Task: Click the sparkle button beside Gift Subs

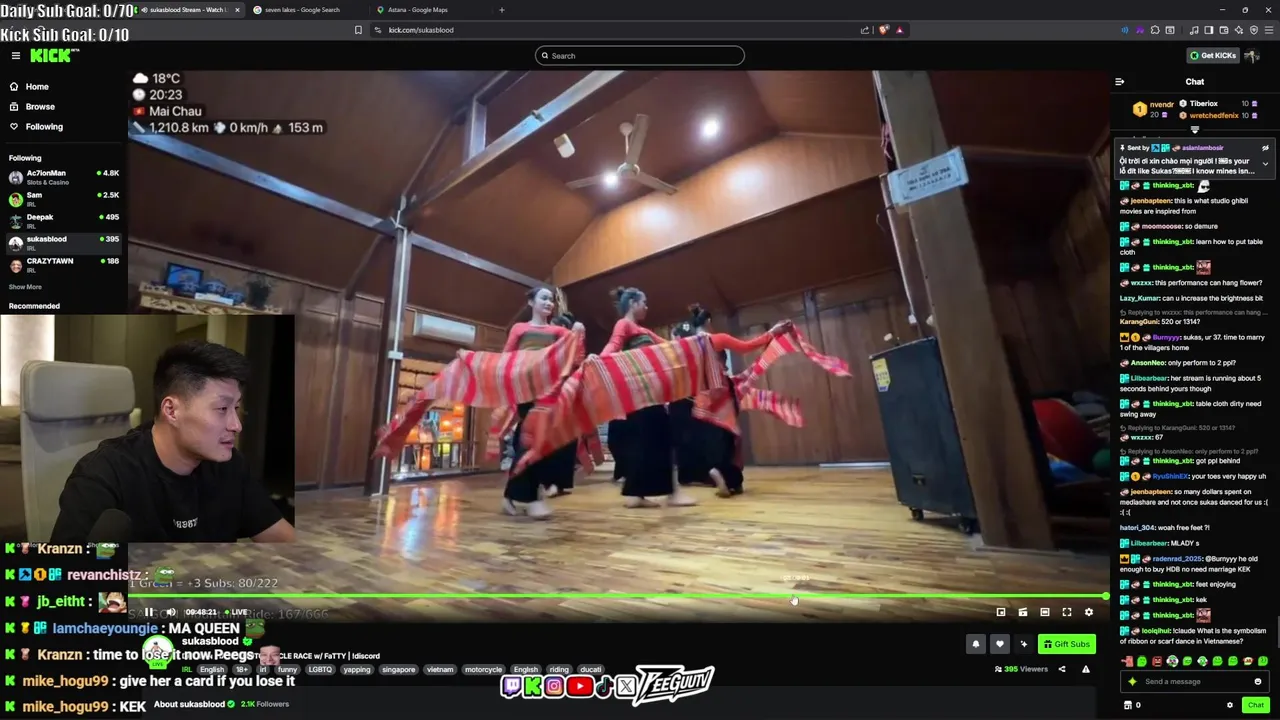Action: [x=1023, y=644]
